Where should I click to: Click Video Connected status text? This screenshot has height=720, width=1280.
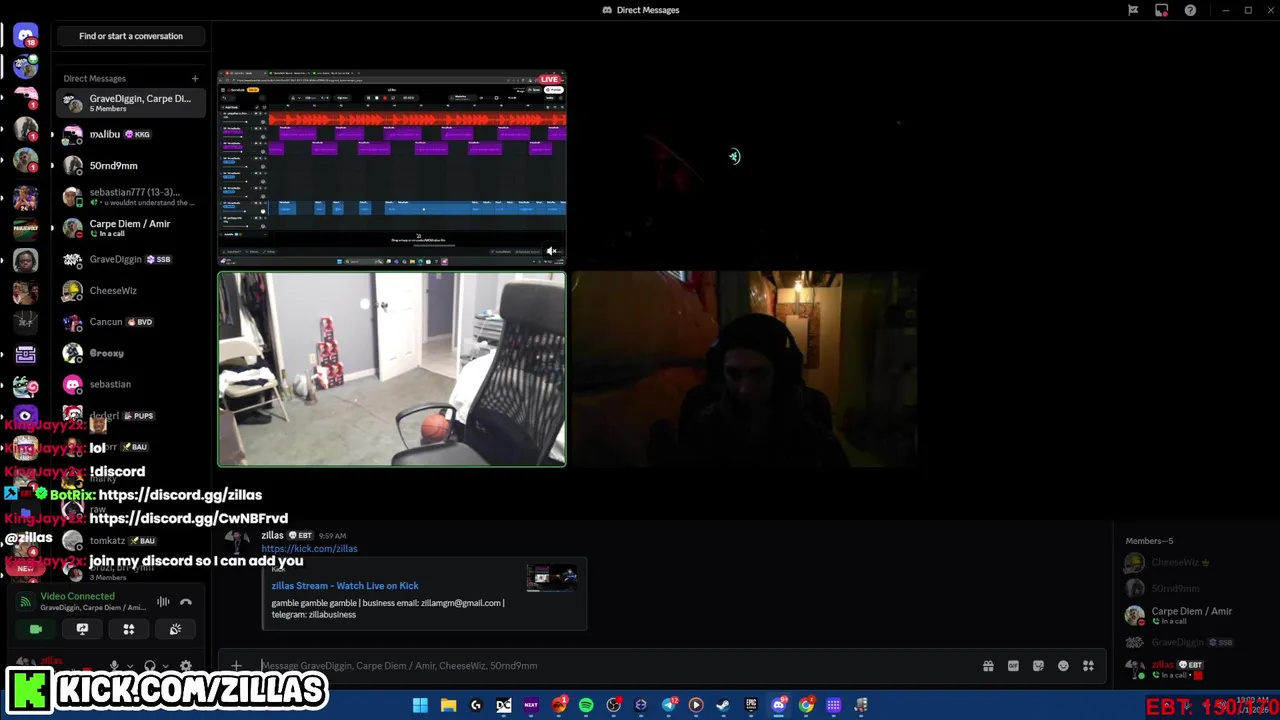click(77, 596)
